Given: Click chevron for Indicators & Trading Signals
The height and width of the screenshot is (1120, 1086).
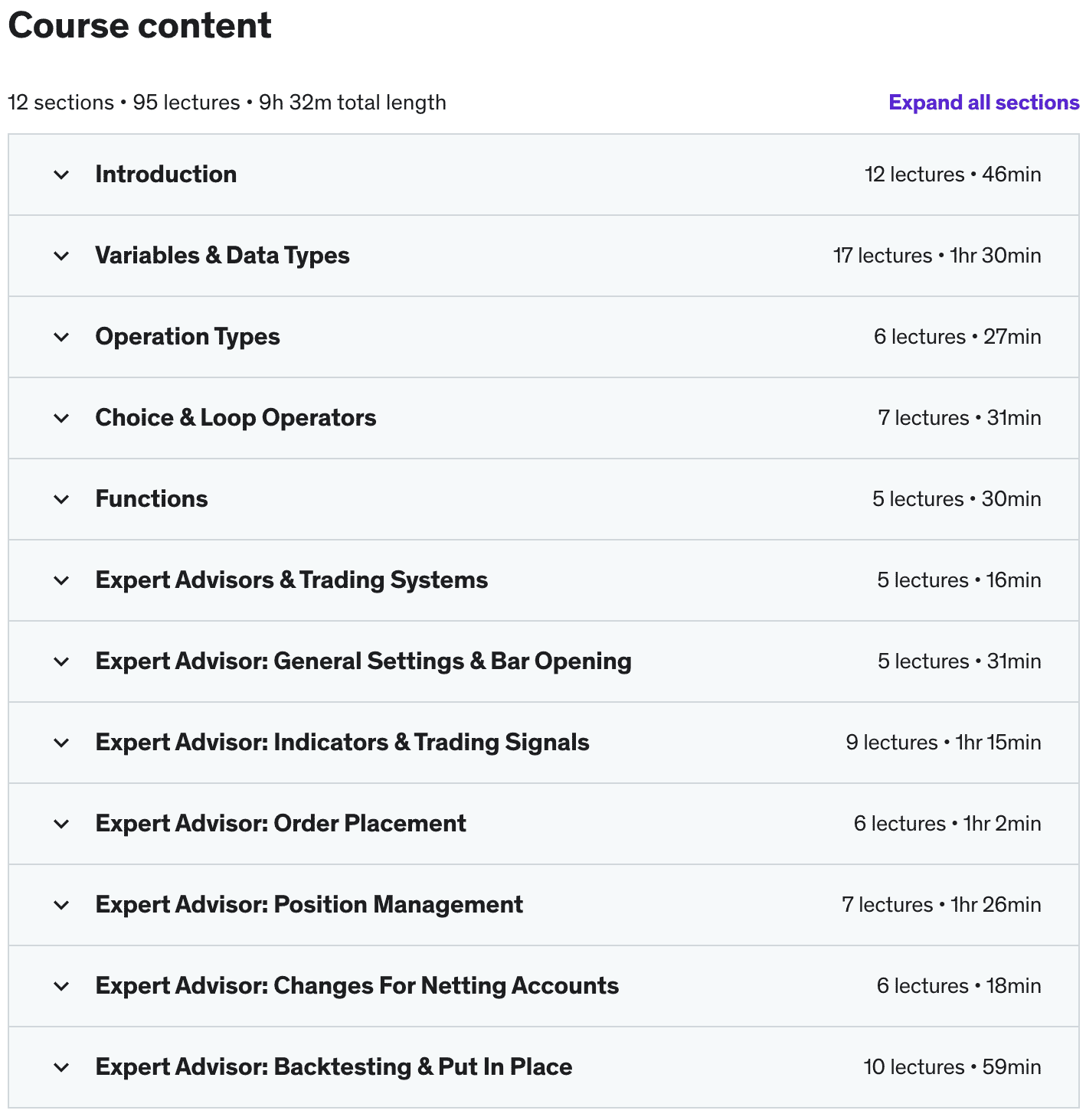Looking at the screenshot, I should coord(61,743).
